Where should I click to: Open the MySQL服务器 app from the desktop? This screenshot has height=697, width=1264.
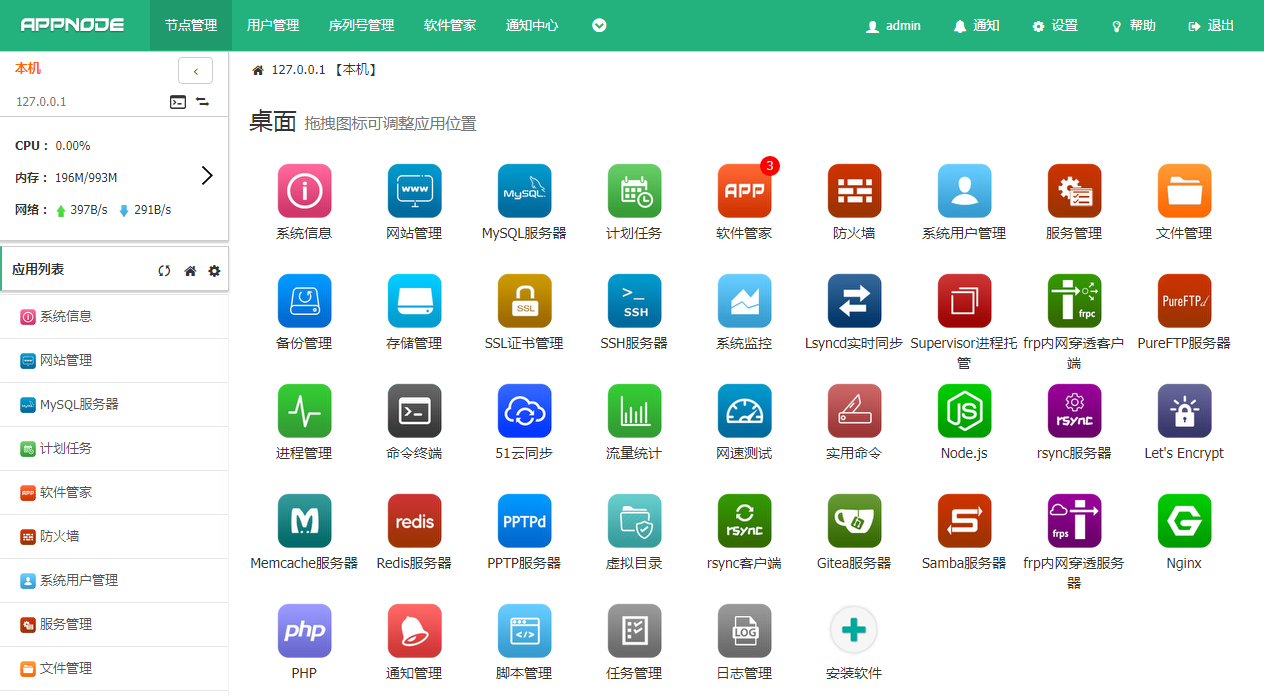tap(524, 191)
